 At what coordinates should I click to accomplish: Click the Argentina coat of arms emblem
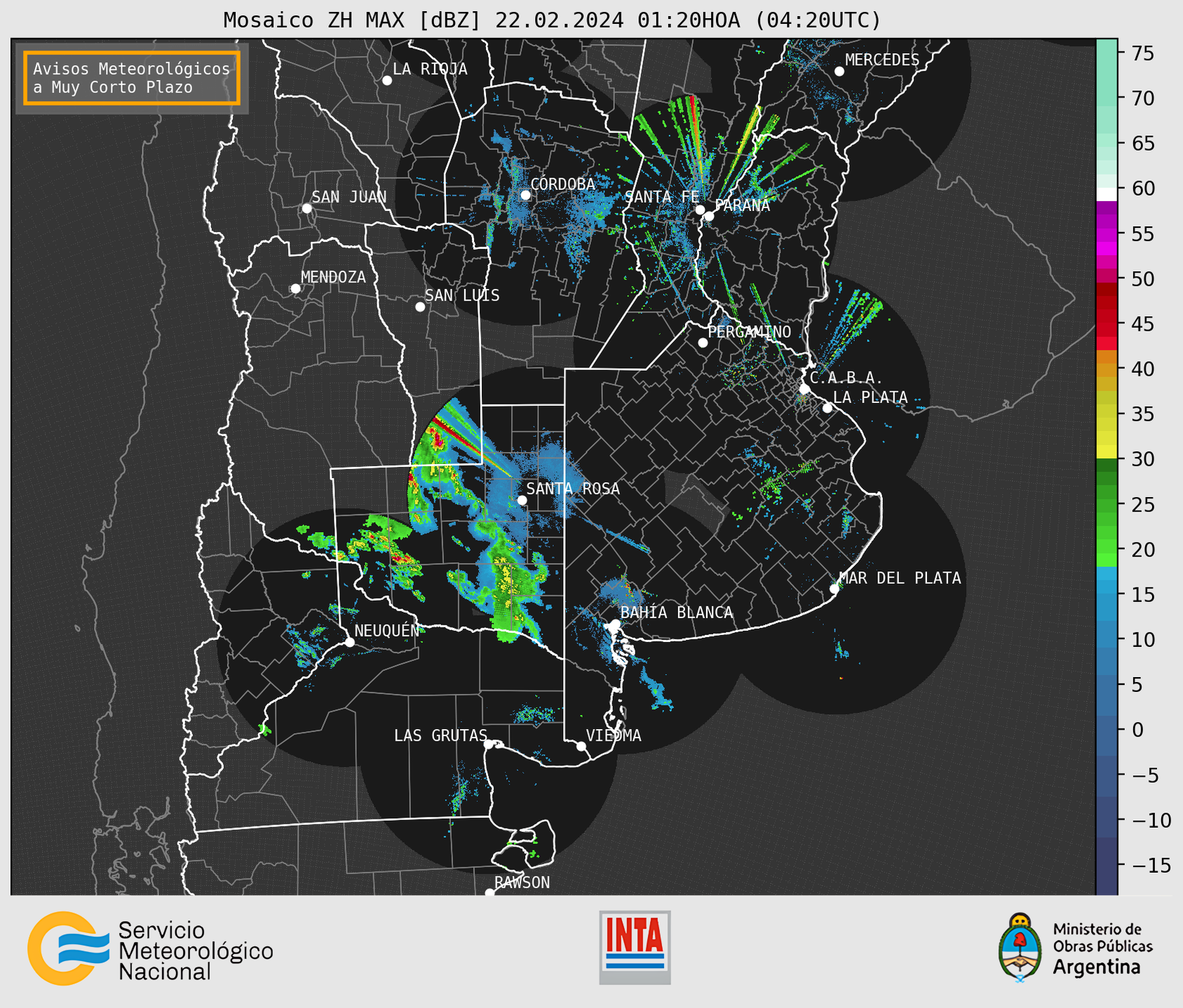point(1020,947)
